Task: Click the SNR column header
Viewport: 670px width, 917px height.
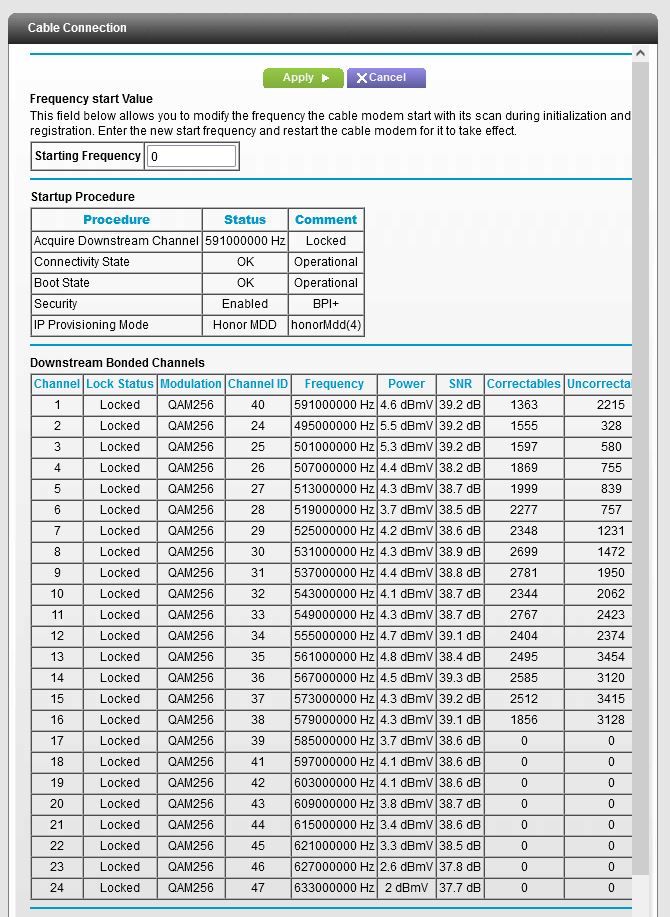Action: coord(459,384)
